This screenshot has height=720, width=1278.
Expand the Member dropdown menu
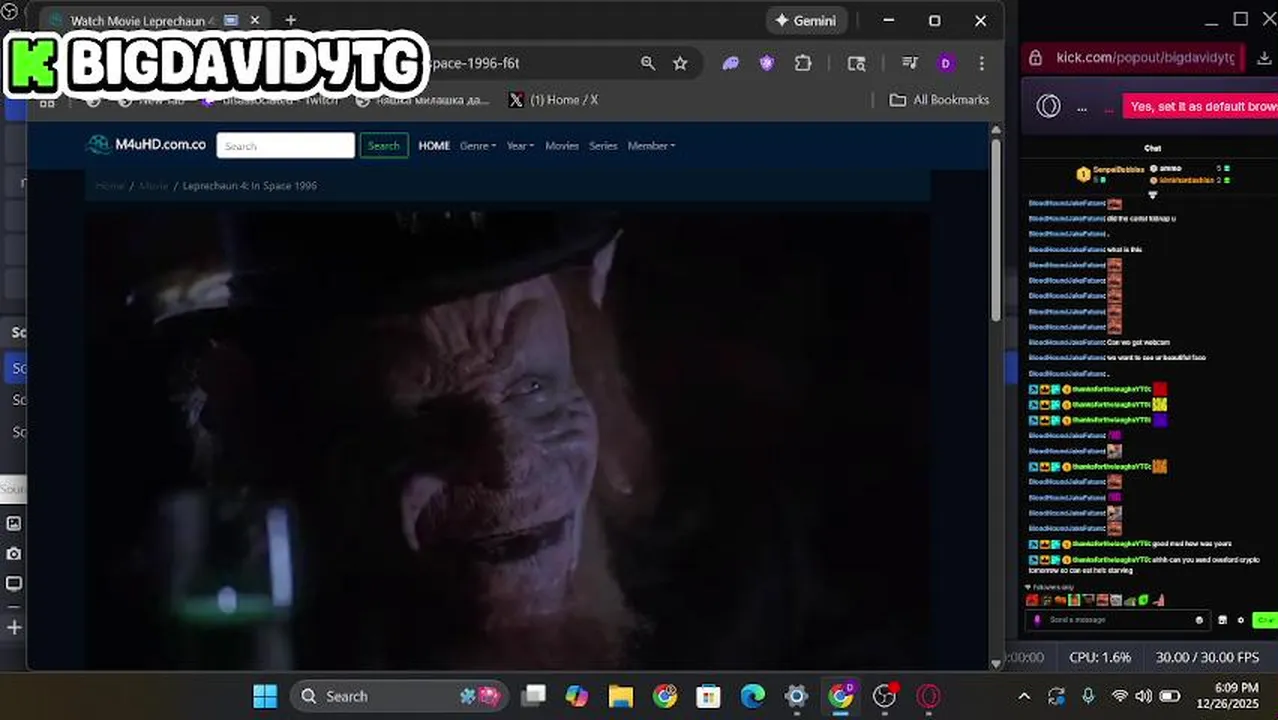click(651, 146)
